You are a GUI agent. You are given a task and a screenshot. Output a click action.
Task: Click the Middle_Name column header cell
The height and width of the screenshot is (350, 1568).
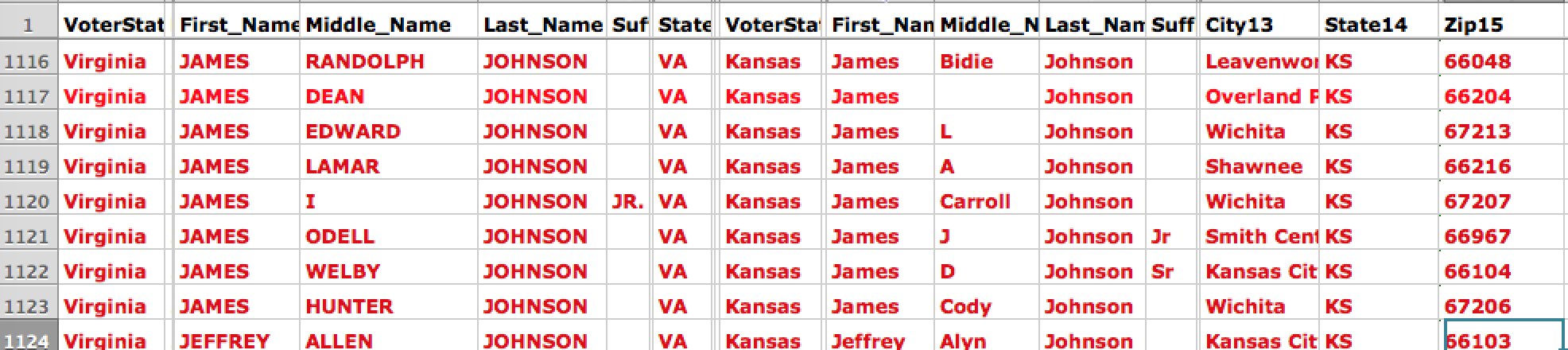click(378, 25)
